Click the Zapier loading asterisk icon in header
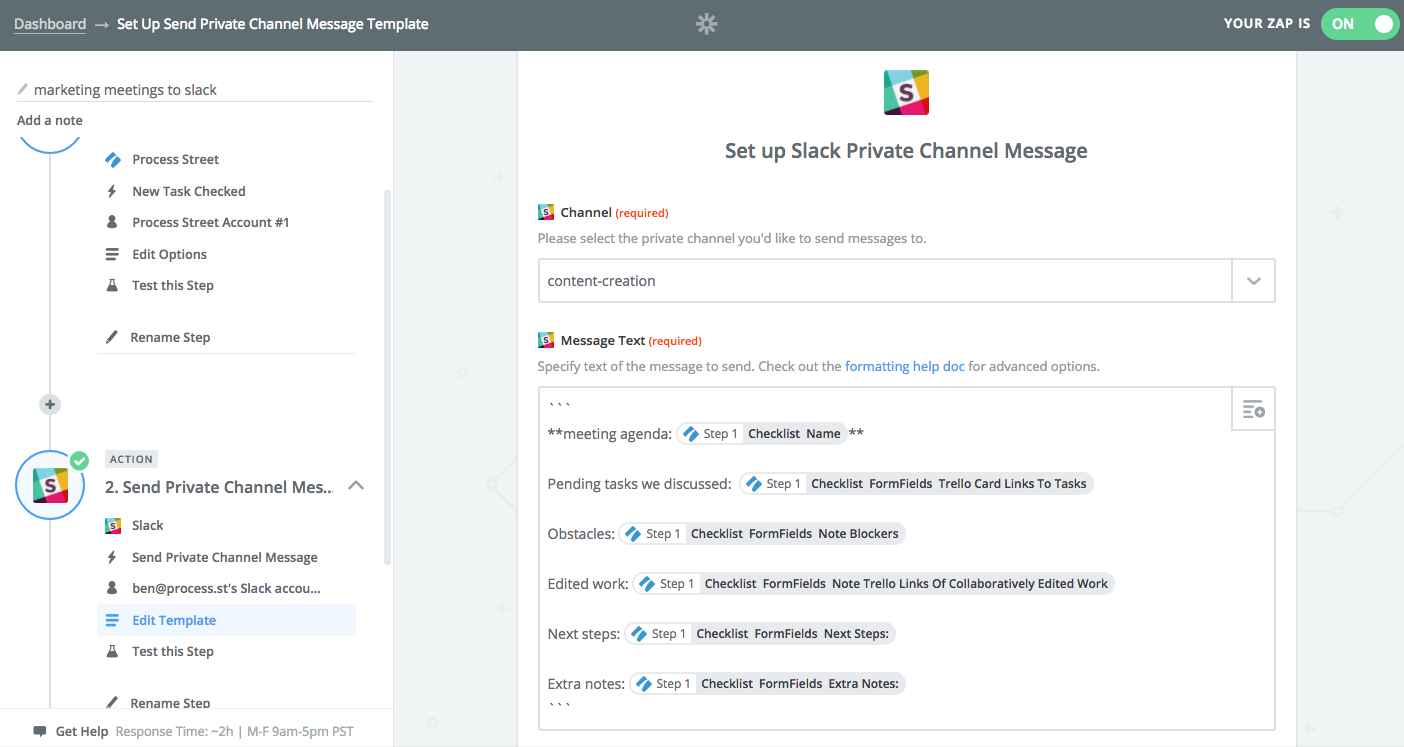Image resolution: width=1404 pixels, height=747 pixels. pos(707,24)
